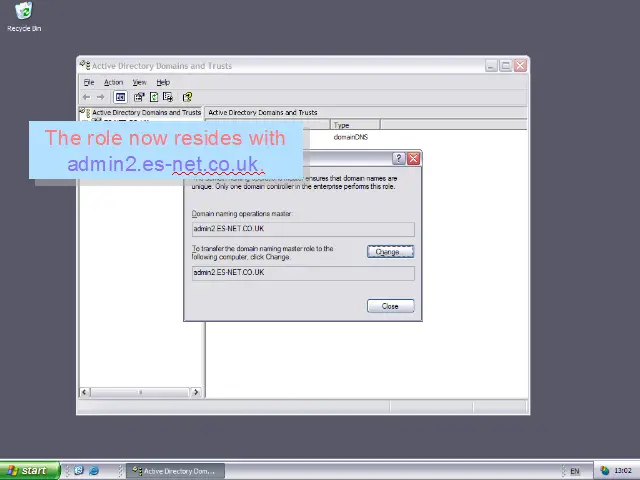Click the EN language indicator in the taskbar
Viewport: 640px width, 480px height.
coord(575,471)
